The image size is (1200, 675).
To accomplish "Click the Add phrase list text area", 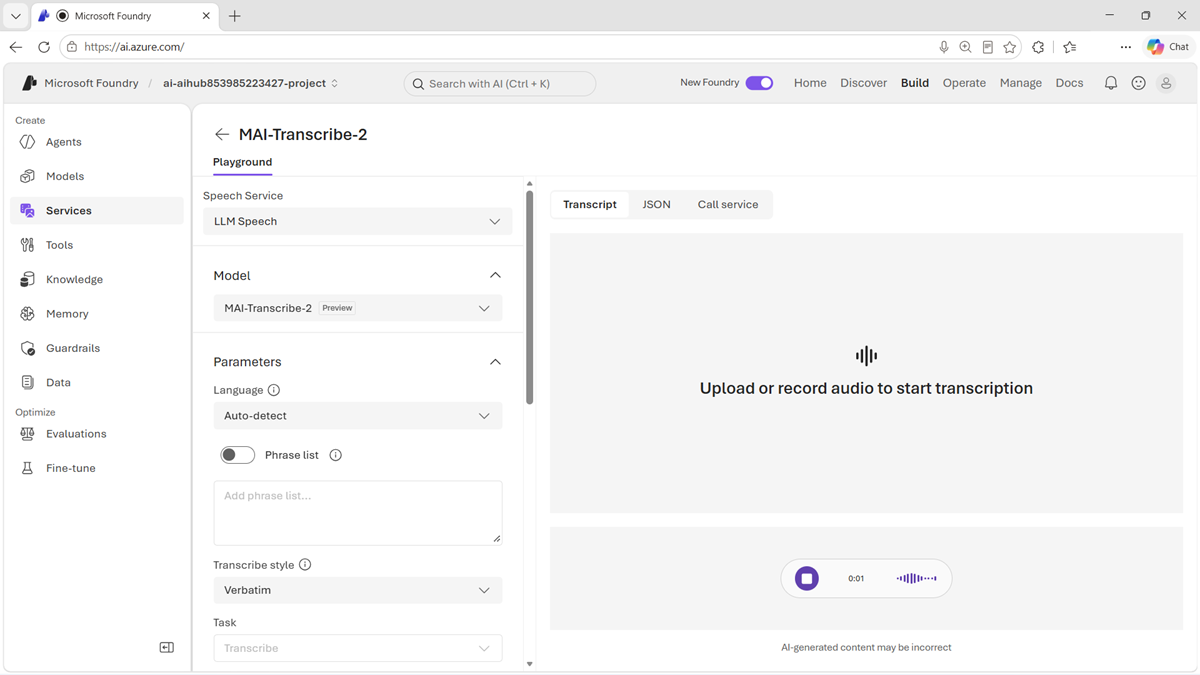I will tap(358, 513).
